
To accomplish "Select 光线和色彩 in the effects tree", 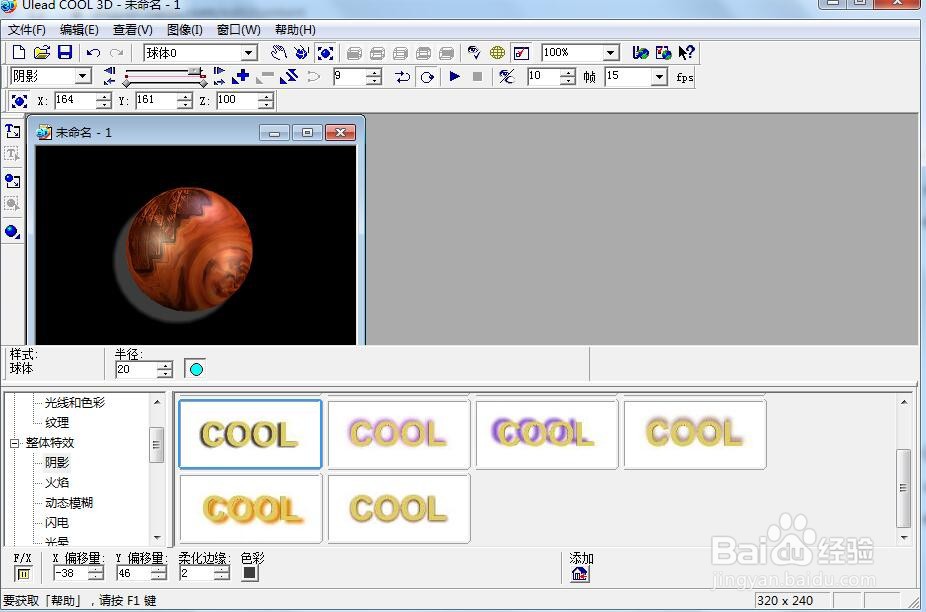I will [x=74, y=403].
